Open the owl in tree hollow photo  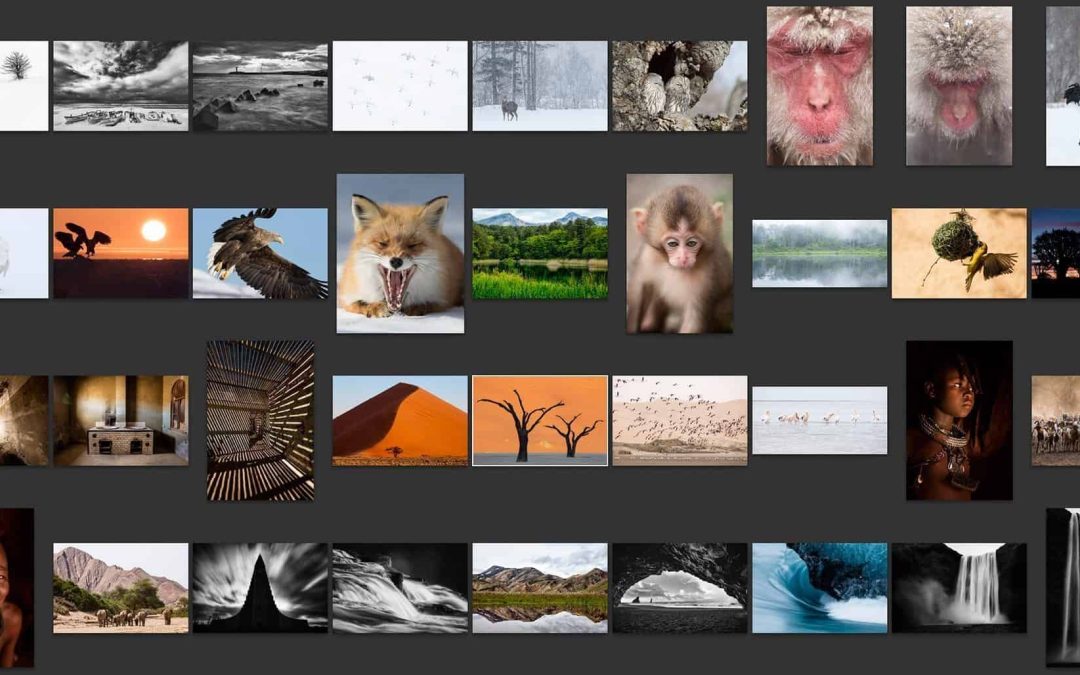pyautogui.click(x=679, y=85)
